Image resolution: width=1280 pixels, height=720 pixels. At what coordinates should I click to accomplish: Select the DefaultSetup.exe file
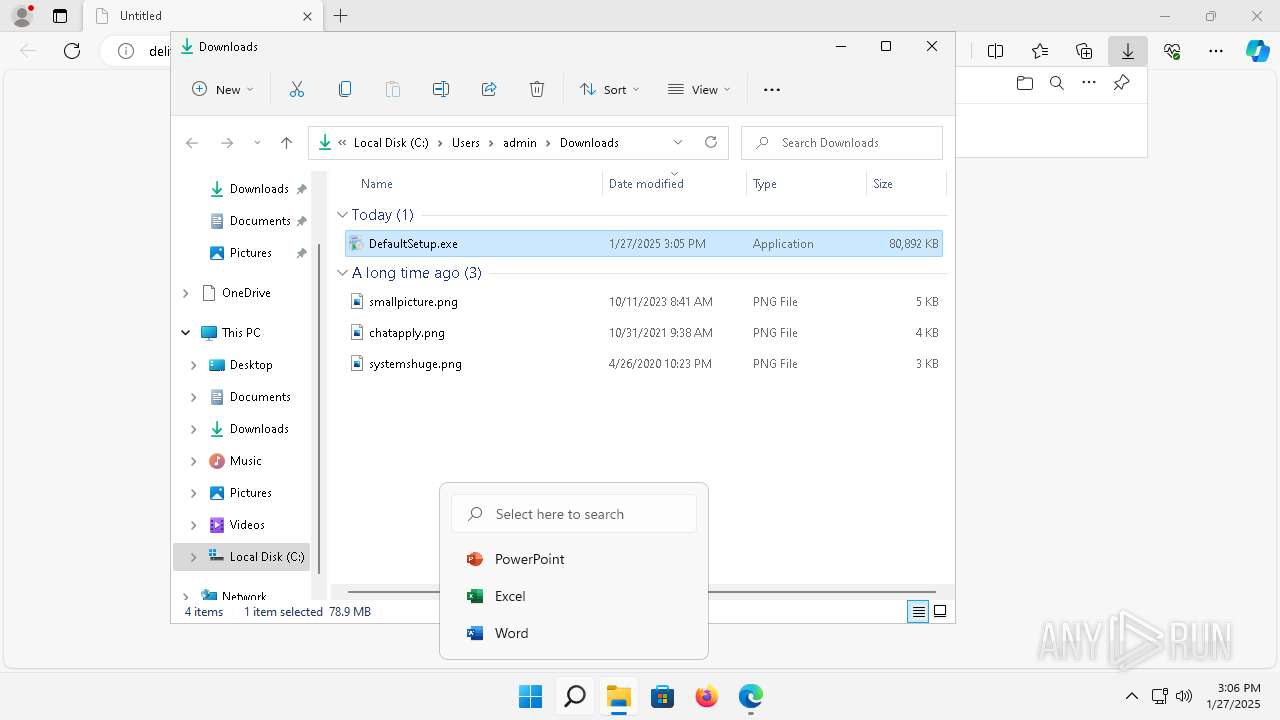[643, 244]
